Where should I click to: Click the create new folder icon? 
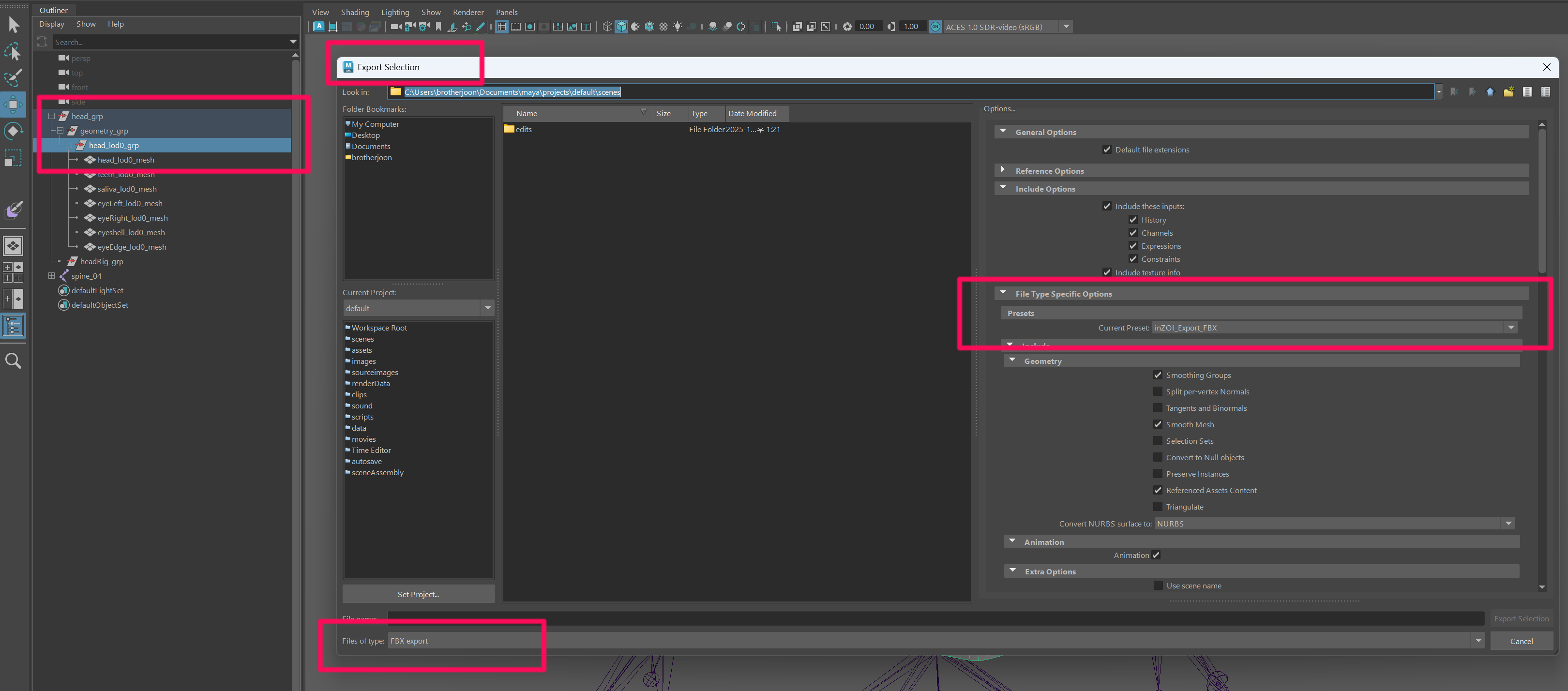[1508, 92]
